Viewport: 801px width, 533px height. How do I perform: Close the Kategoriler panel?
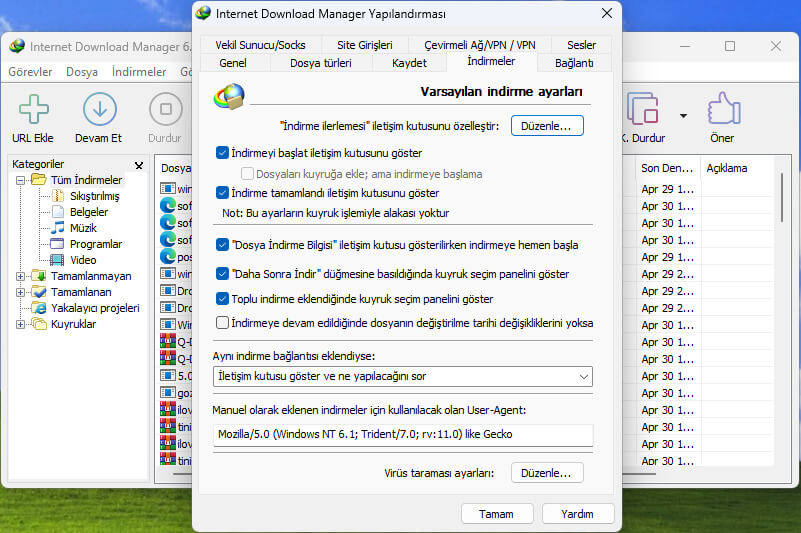tap(138, 166)
